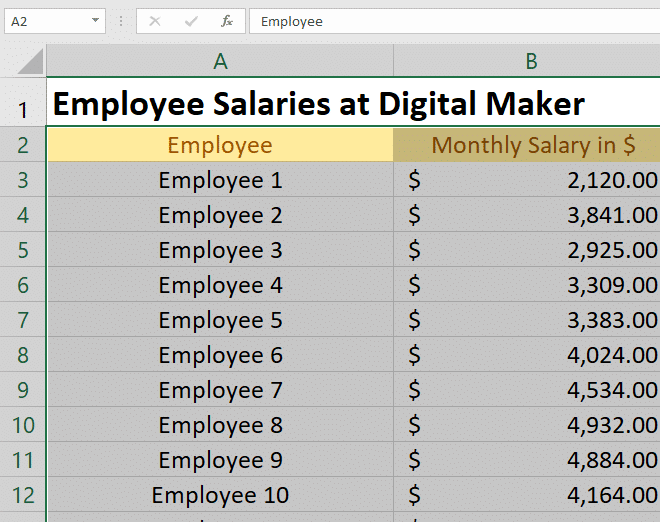Viewport: 660px width, 522px height.
Task: Select row 8 header
Action: 23,354
